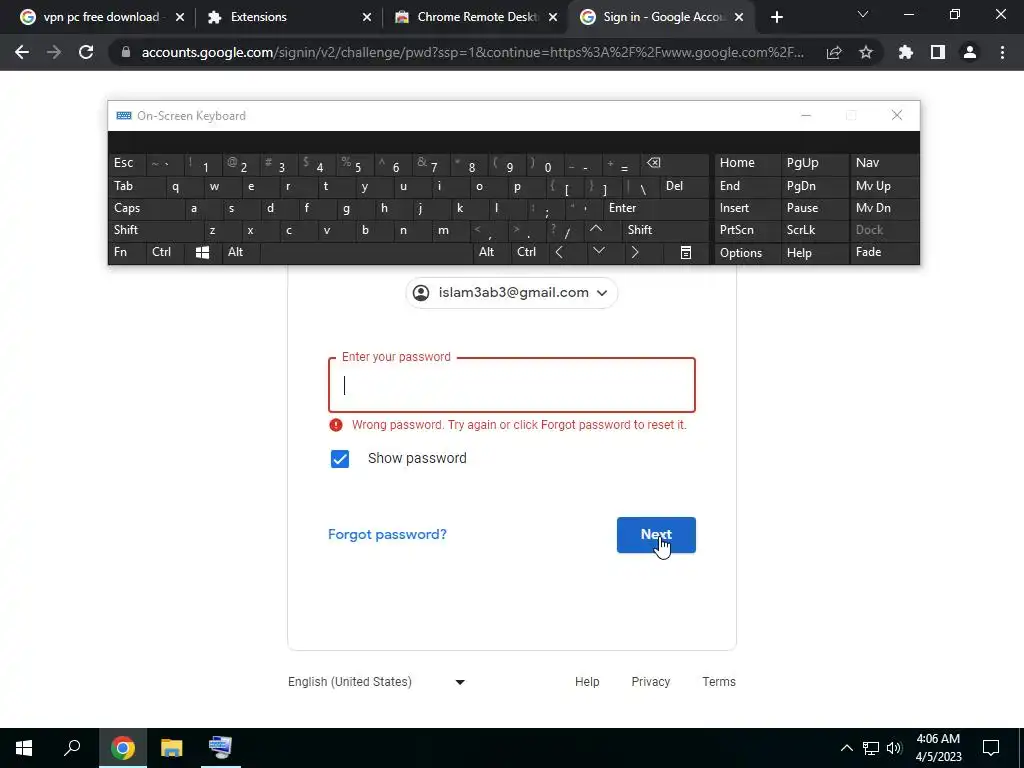Toggle left Ctrl key on keyboard
1024x768 pixels.
coord(165,253)
